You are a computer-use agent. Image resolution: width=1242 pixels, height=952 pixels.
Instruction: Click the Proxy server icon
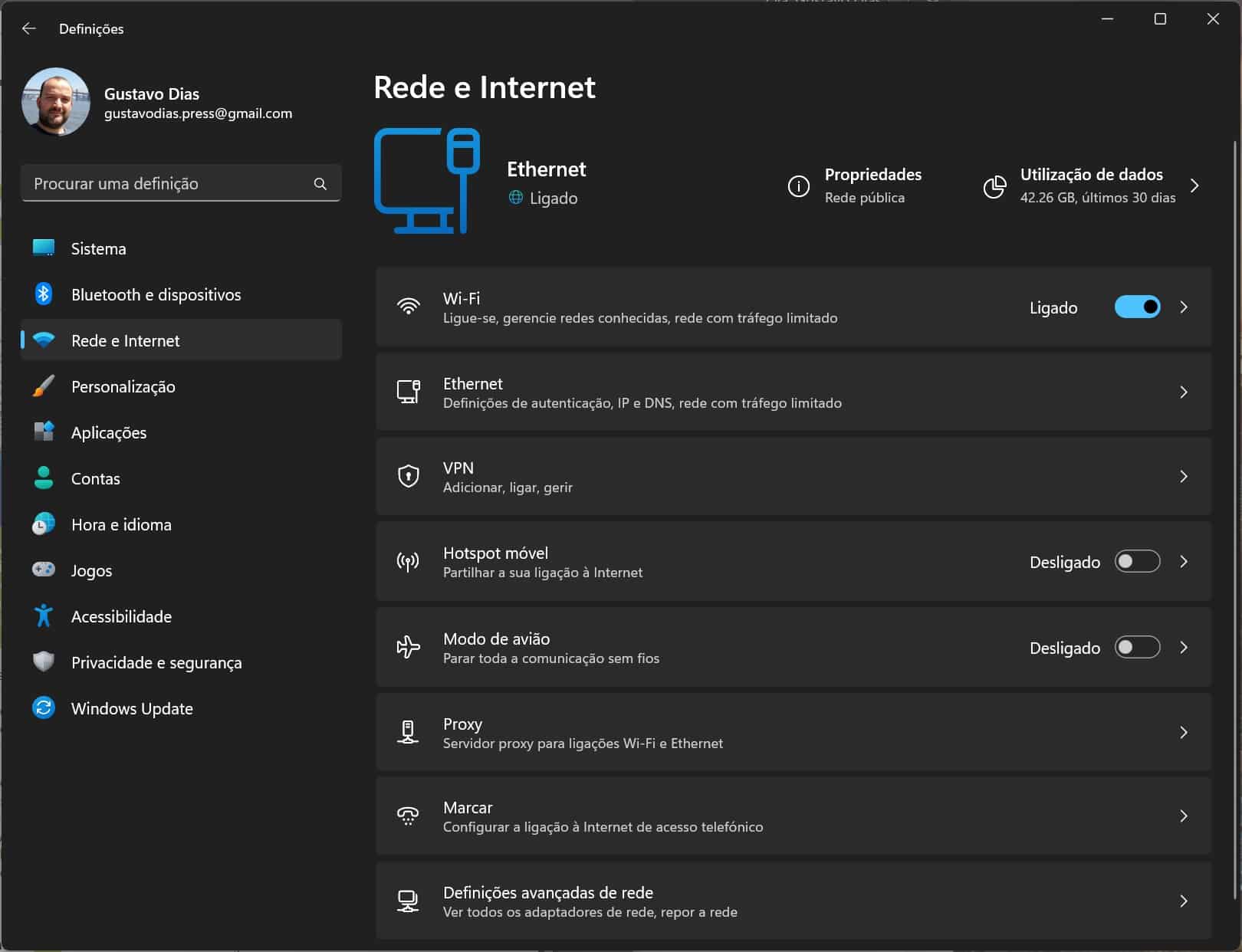pyautogui.click(x=408, y=732)
